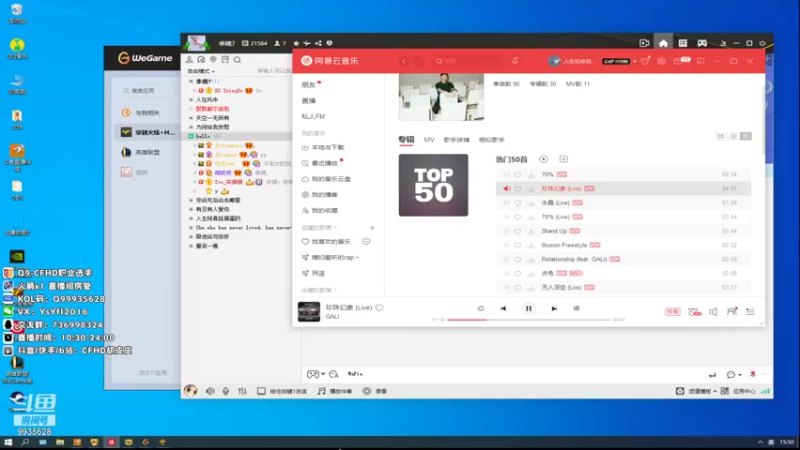Favorite the channel with the star icon
Screen dimensions: 800x450
[296, 43]
